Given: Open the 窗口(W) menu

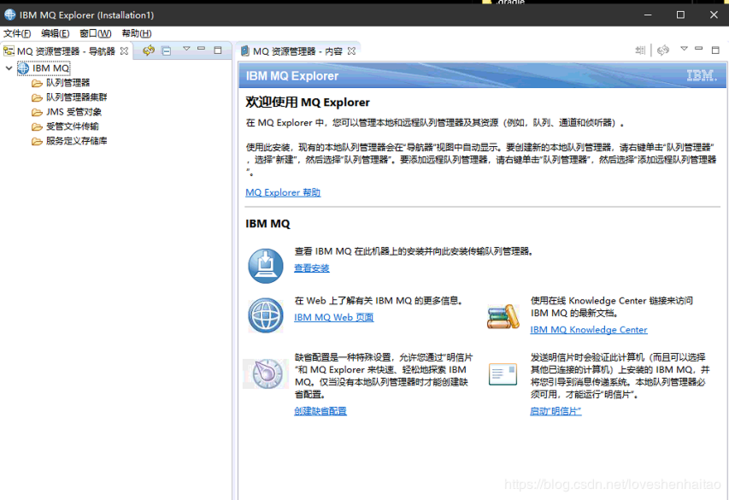Looking at the screenshot, I should coord(95,33).
